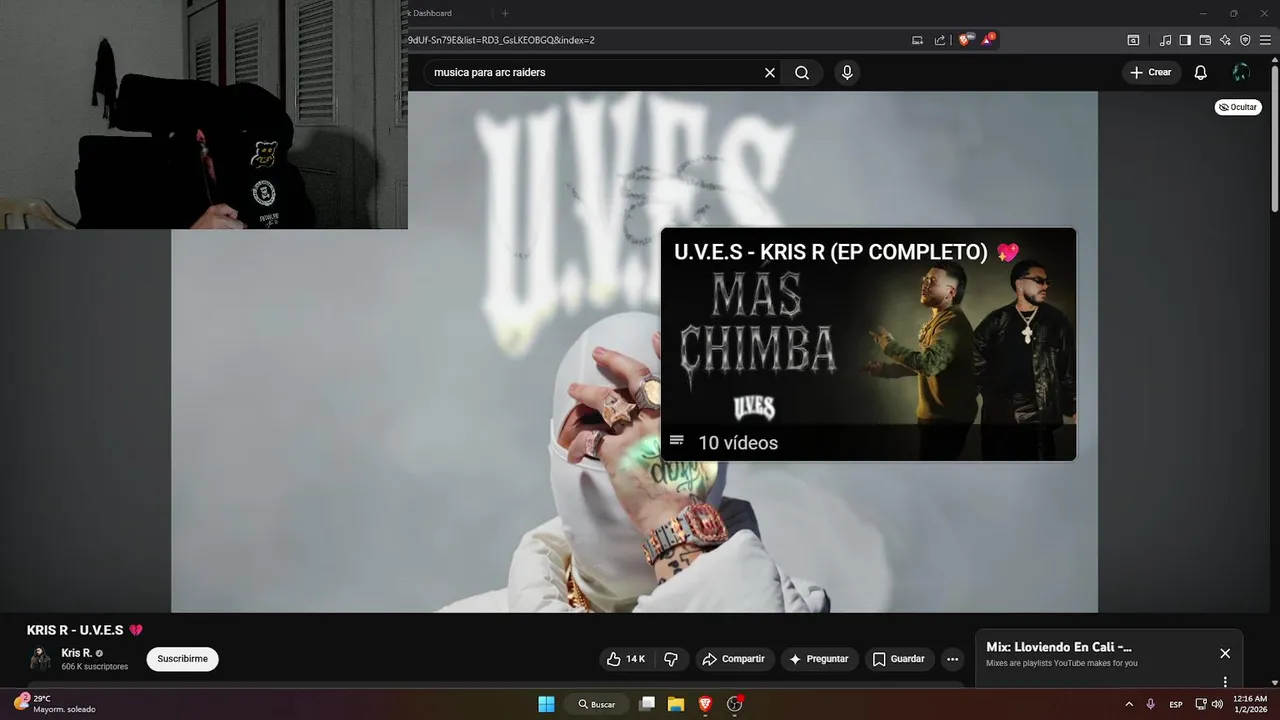
Task: Open the Kris R. channel name link
Action: [x=76, y=653]
